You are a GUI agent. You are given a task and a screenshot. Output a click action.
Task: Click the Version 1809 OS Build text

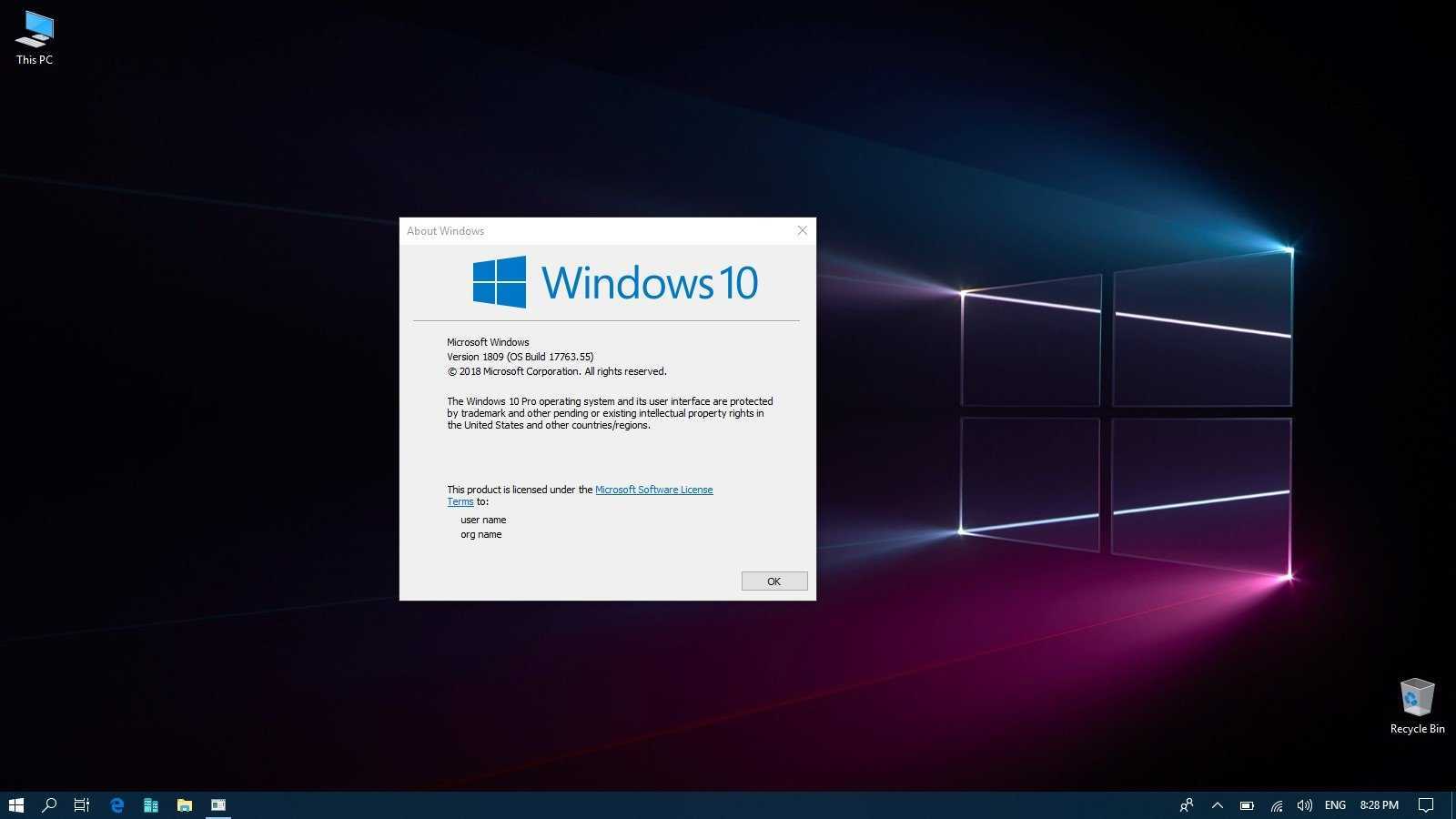pos(521,358)
